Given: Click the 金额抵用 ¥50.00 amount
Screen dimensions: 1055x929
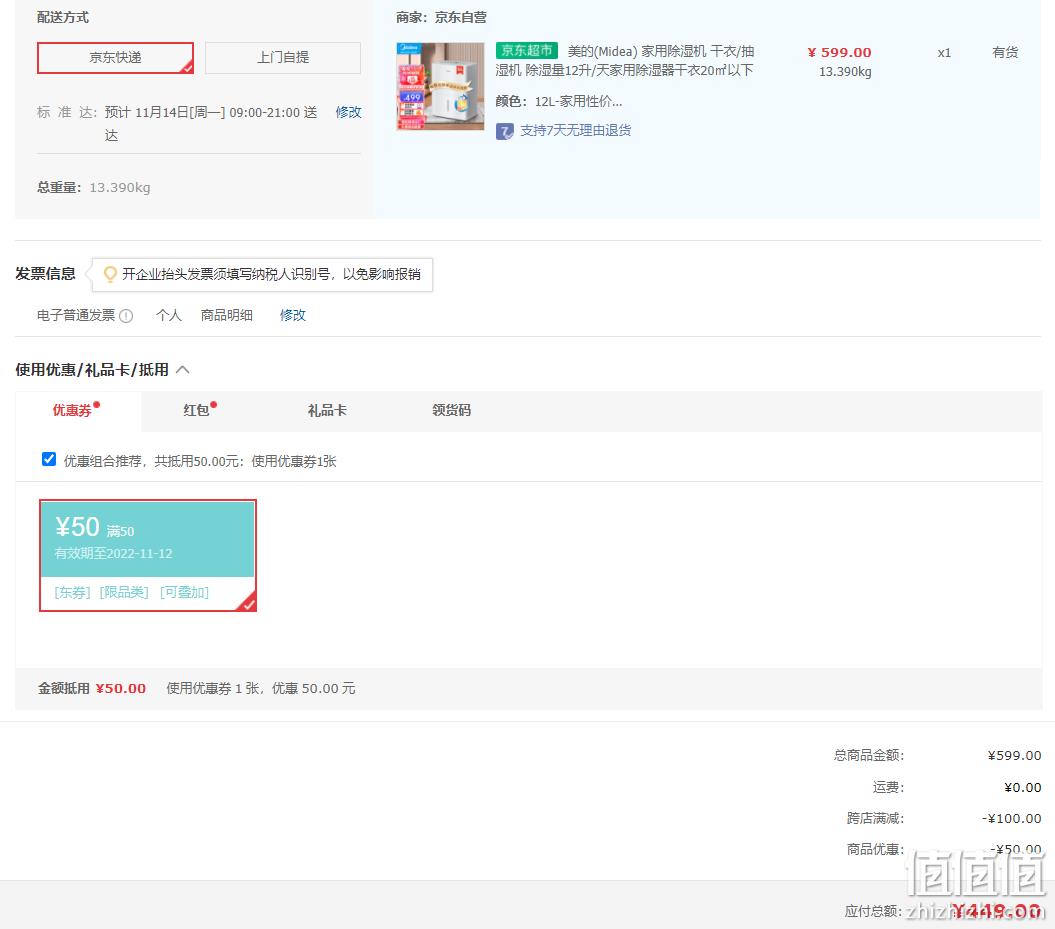Looking at the screenshot, I should coord(120,689).
